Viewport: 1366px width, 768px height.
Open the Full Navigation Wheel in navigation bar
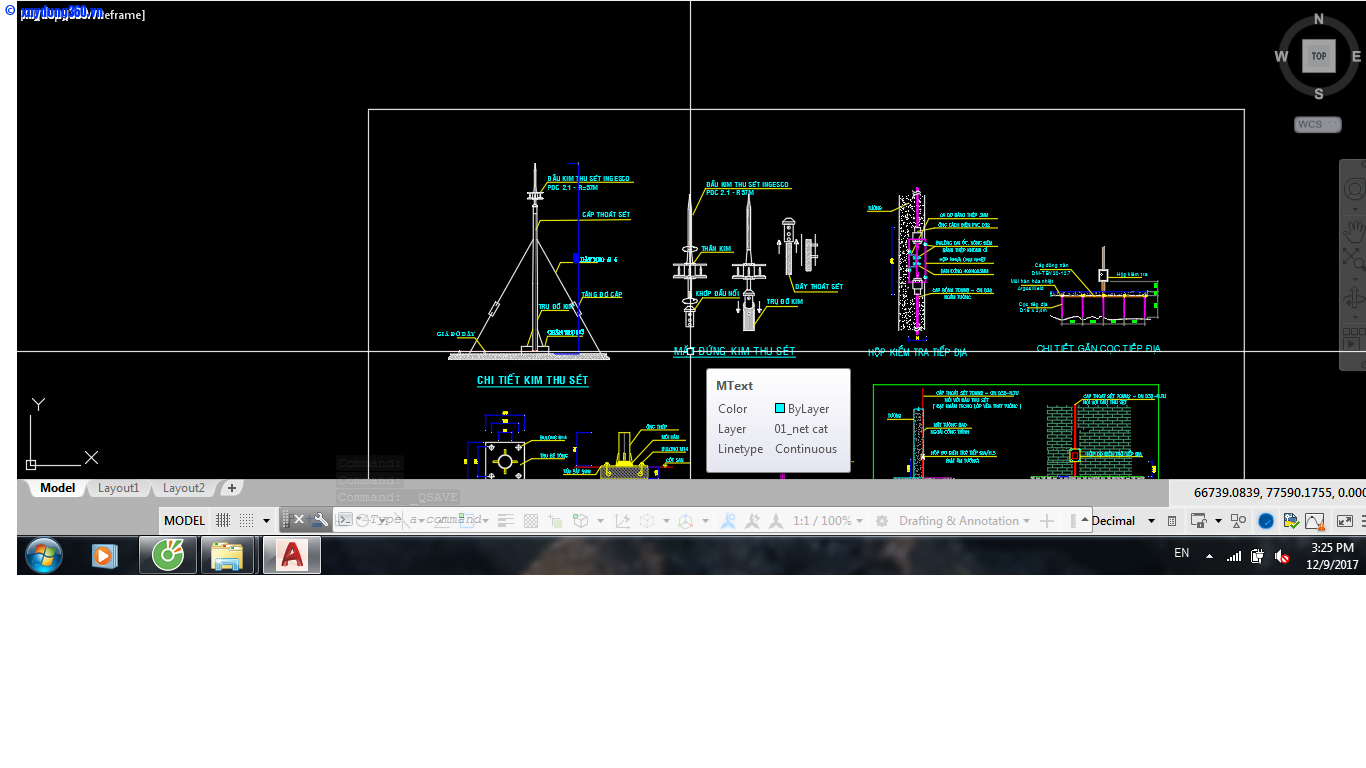pyautogui.click(x=1354, y=189)
